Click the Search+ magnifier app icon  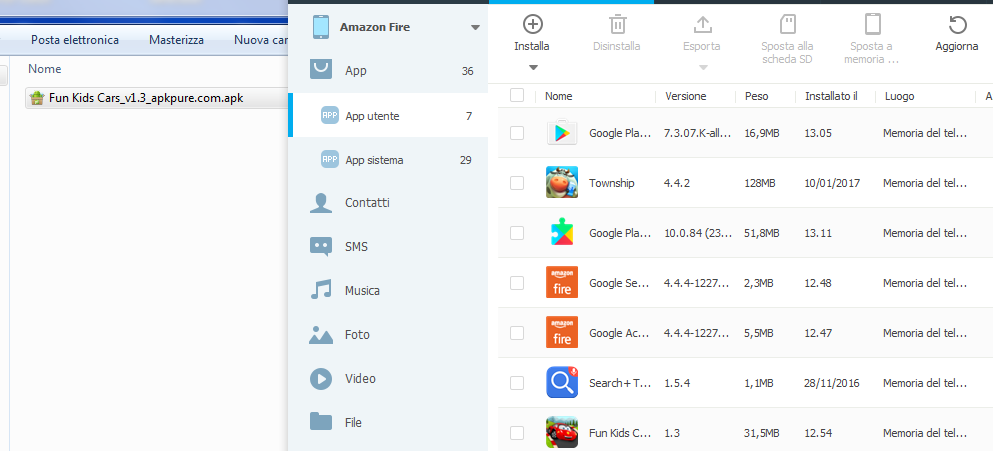pos(562,382)
